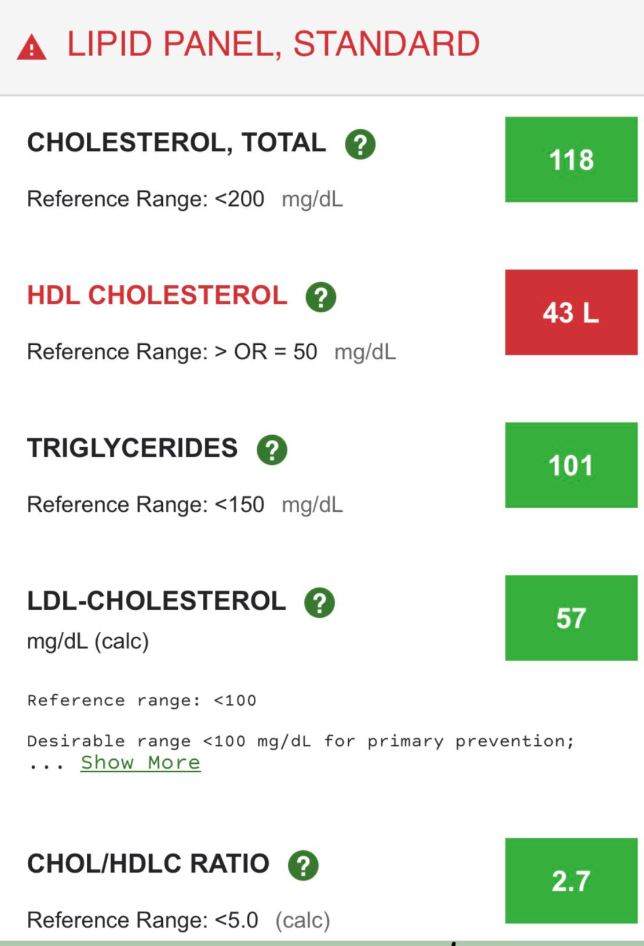This screenshot has width=644, height=946.
Task: Expand LDL notes with Show More
Action: [x=141, y=763]
